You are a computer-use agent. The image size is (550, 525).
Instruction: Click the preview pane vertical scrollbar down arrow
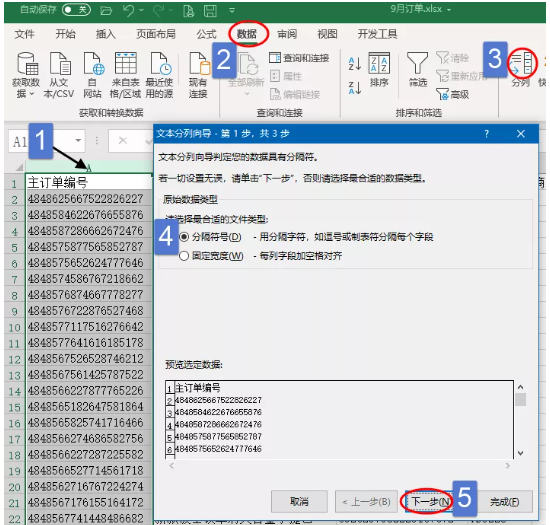click(x=521, y=453)
